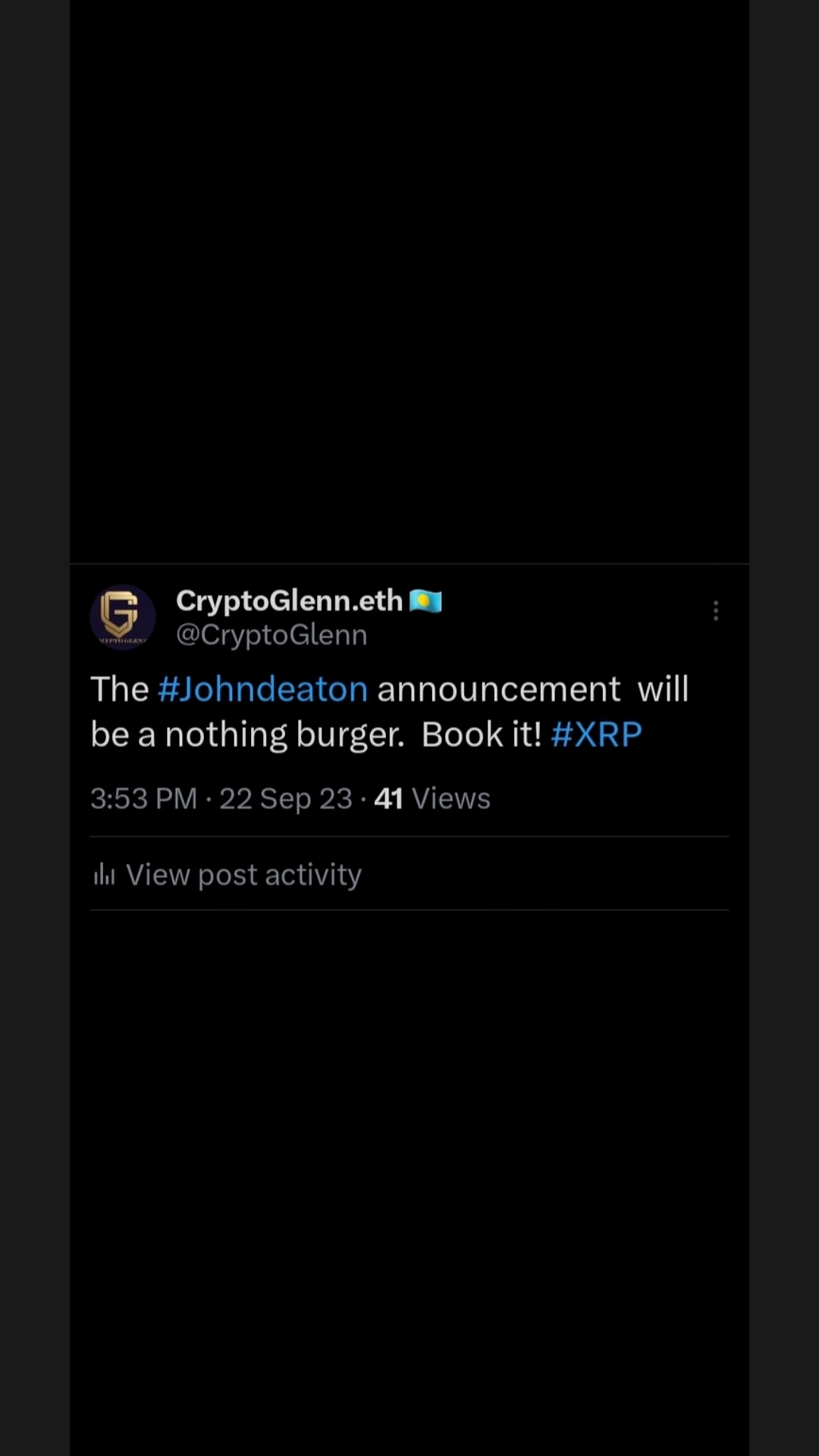Click the 3:53 PM timestamp
819x1456 pixels.
[x=143, y=799]
